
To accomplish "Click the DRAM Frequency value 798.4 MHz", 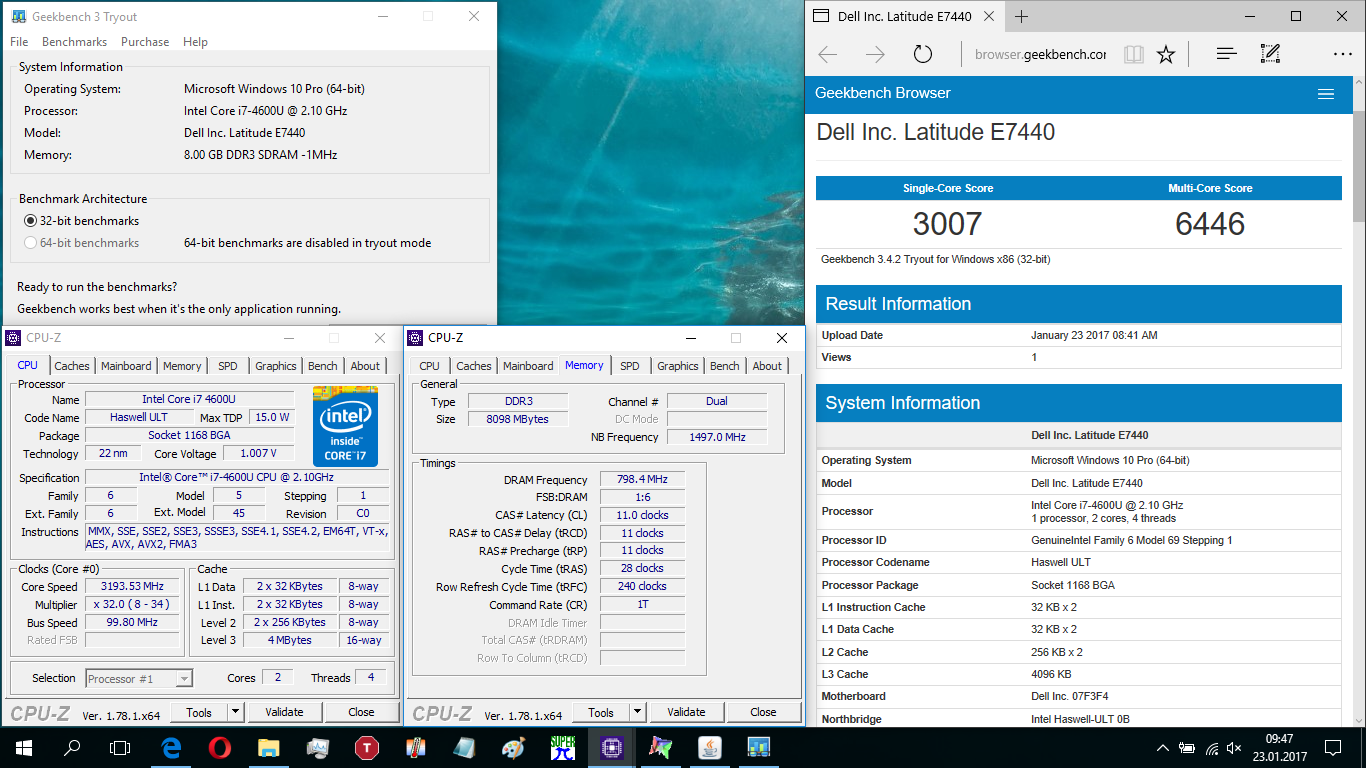I will (x=642, y=480).
